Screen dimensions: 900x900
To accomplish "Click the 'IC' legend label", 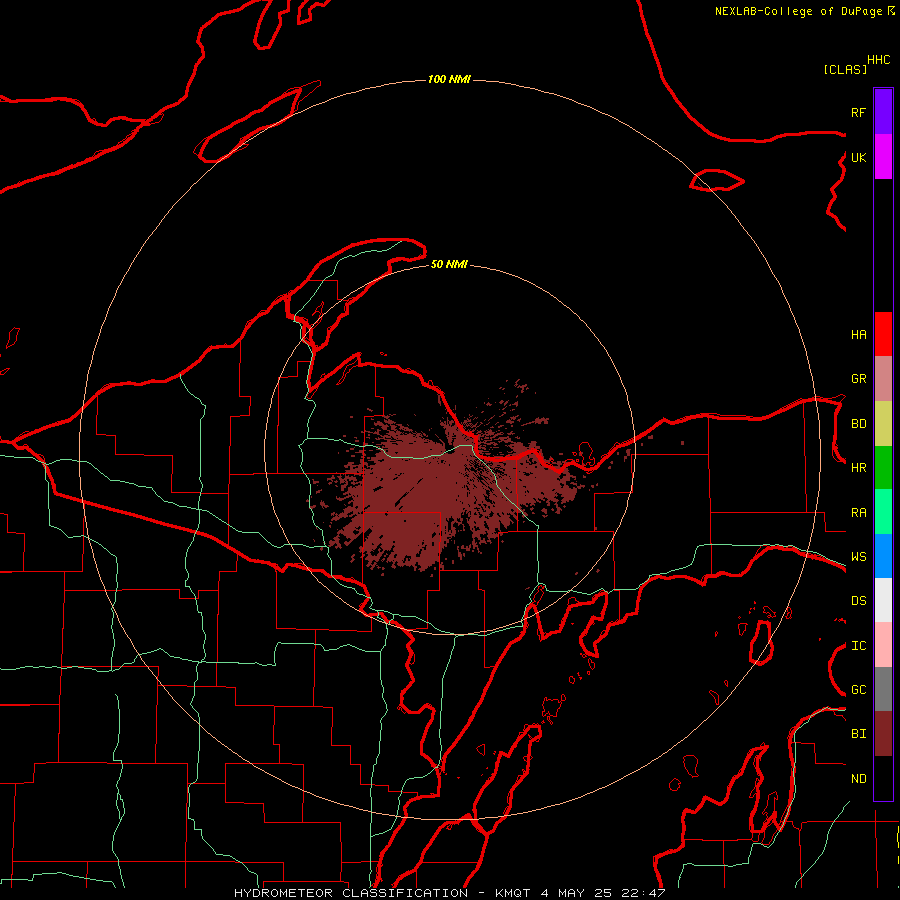I will point(858,646).
